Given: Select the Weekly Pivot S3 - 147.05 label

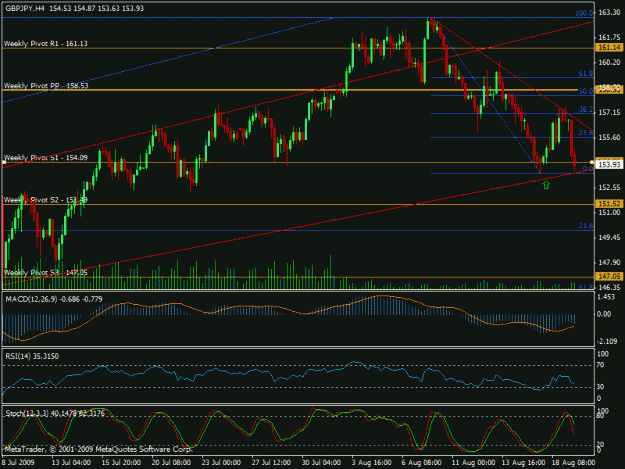Looking at the screenshot, I should pos(46,273).
